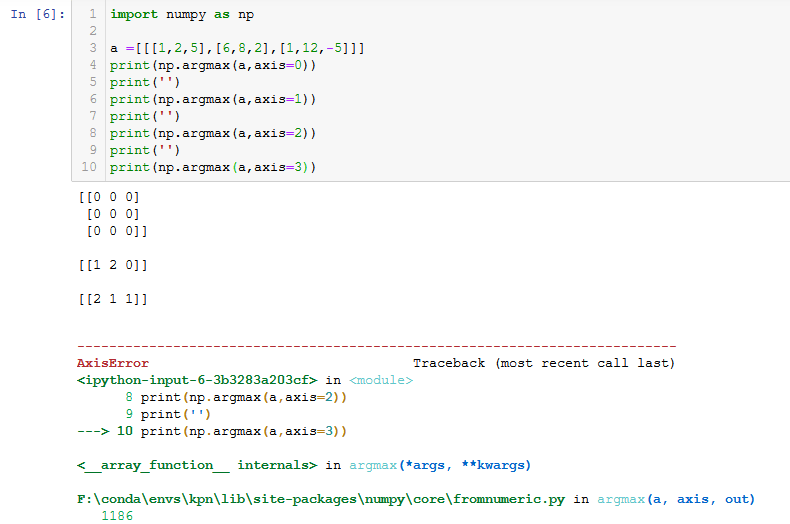Click the line number 1186 in traceback

click(117, 516)
